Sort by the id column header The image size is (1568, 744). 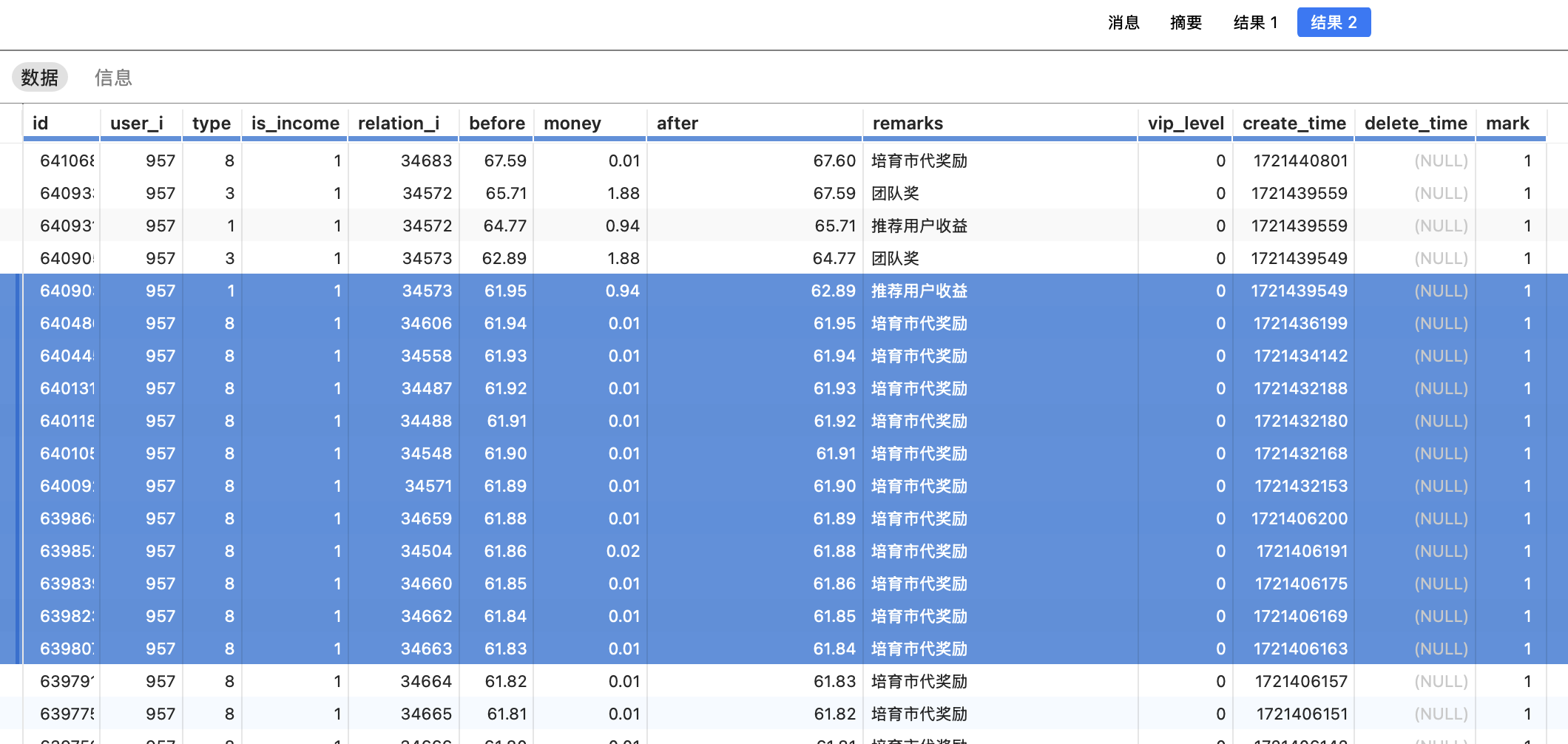tap(61, 124)
